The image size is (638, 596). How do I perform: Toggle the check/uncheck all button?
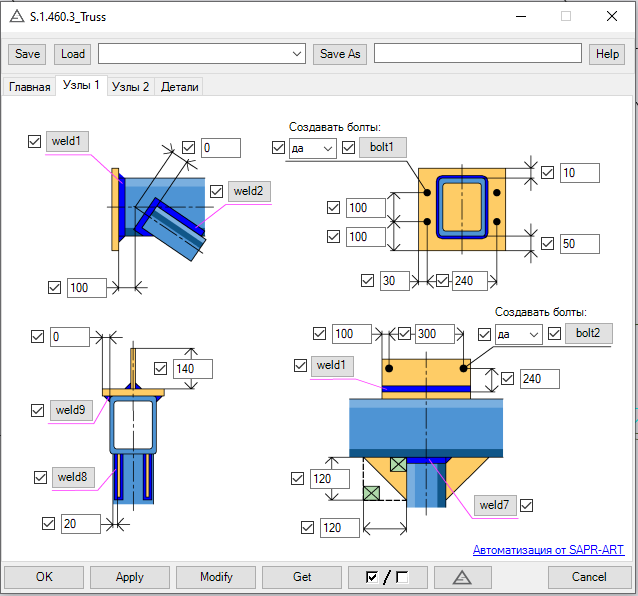pos(387,577)
